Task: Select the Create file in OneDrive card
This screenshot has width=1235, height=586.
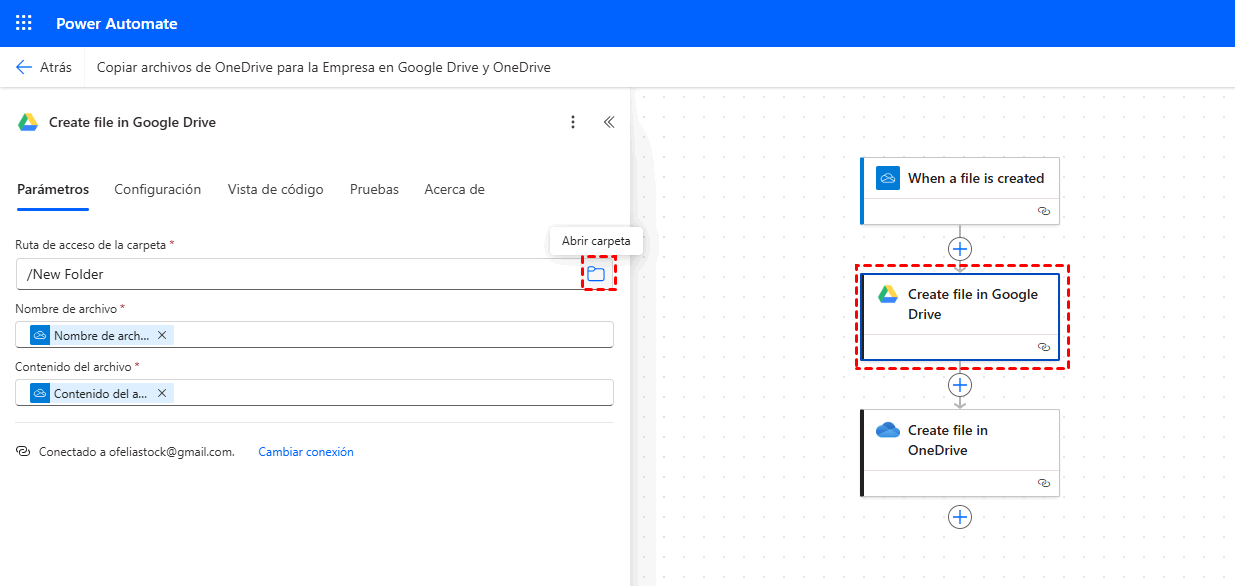Action: 960,453
